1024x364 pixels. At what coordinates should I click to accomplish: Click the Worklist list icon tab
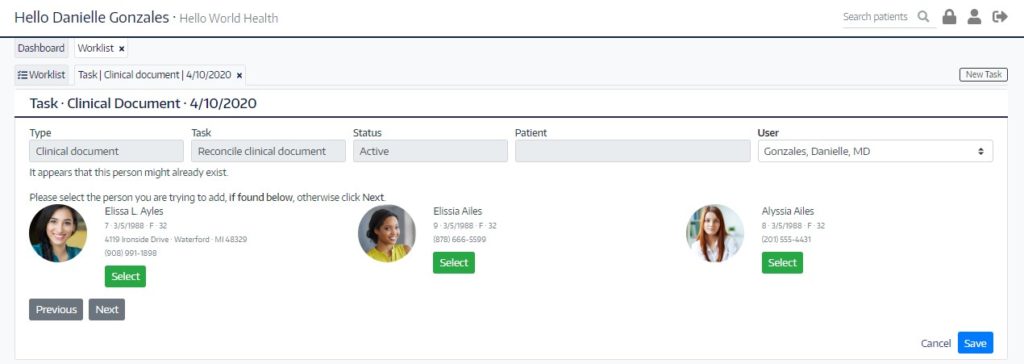tap(41, 74)
